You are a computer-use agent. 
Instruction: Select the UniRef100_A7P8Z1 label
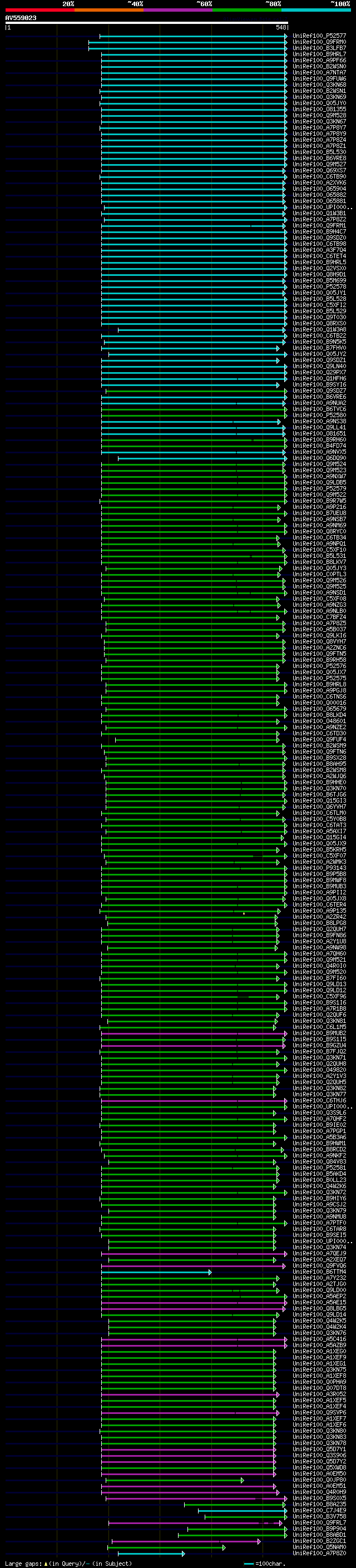coord(319,146)
